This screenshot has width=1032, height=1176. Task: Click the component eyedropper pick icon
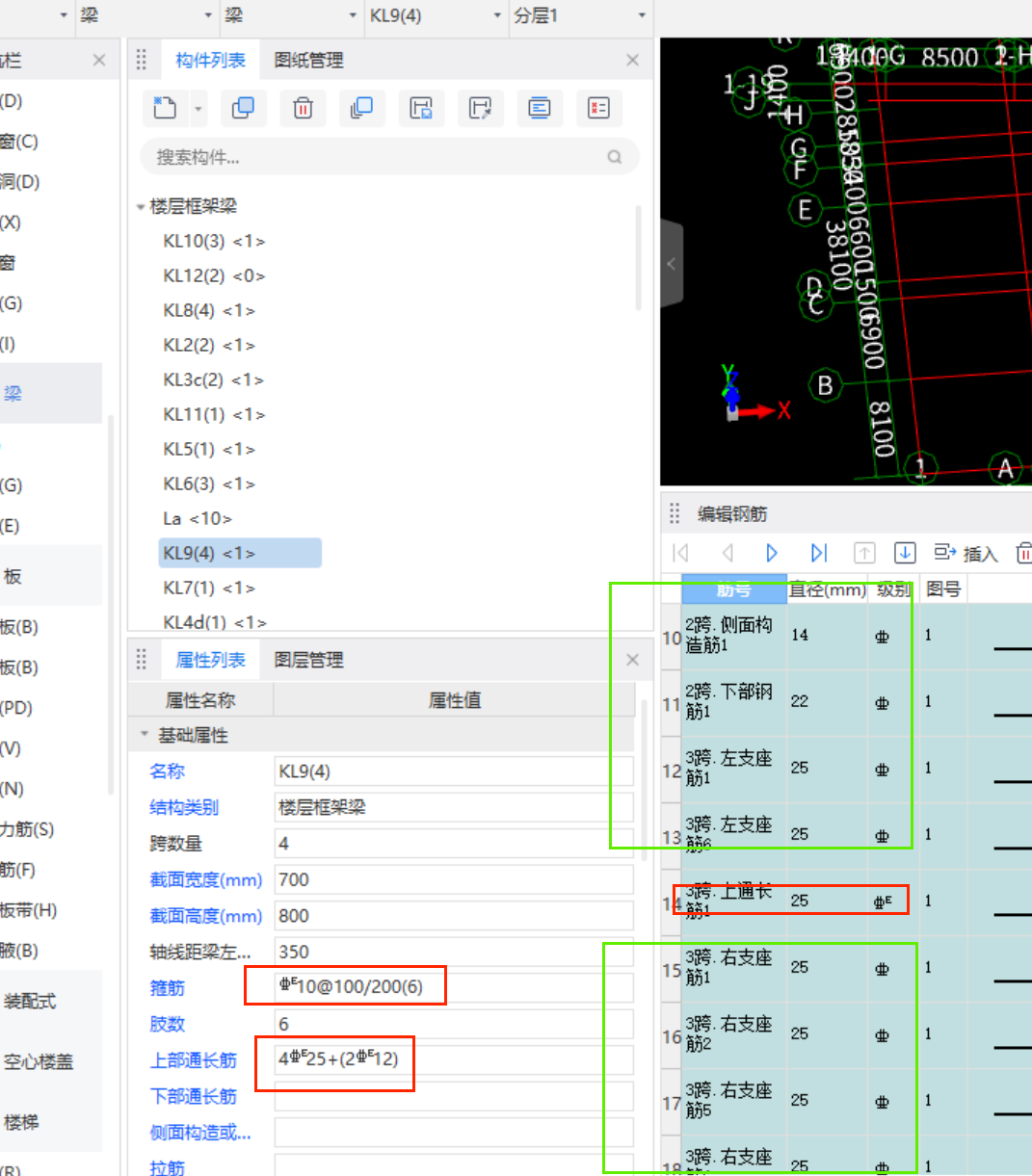480,108
